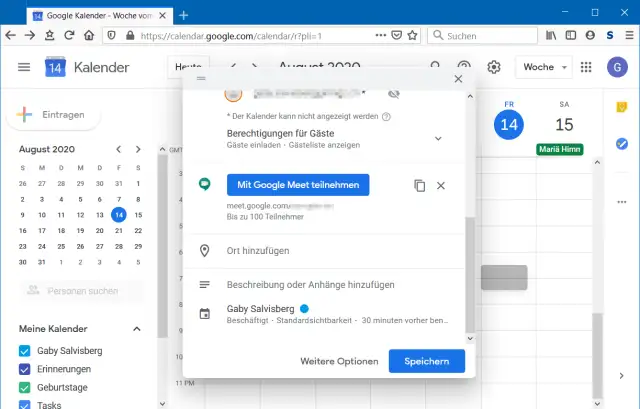The width and height of the screenshot is (640, 409).
Task: Open the Woche view dropdown
Action: pos(544,67)
